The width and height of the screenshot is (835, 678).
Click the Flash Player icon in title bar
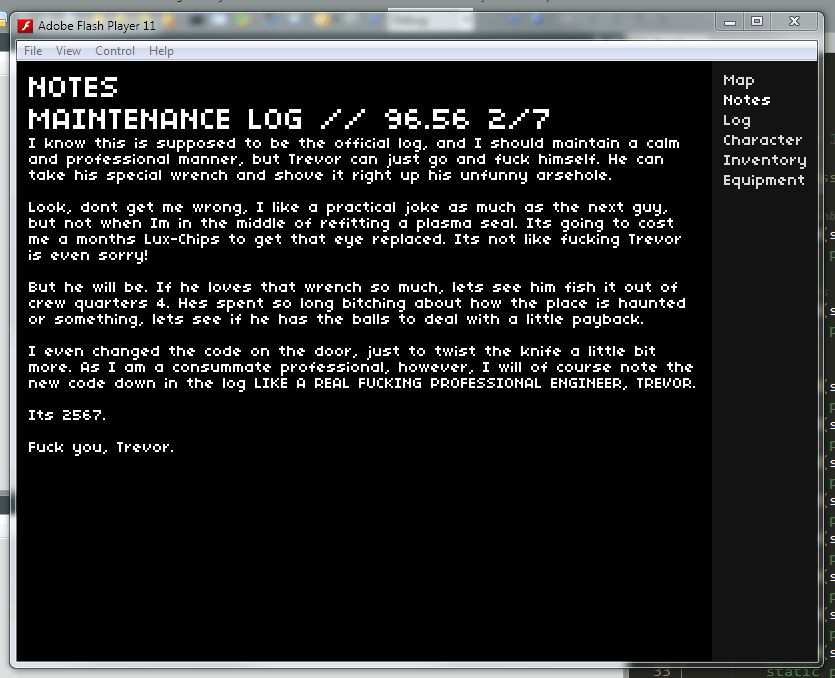point(25,25)
